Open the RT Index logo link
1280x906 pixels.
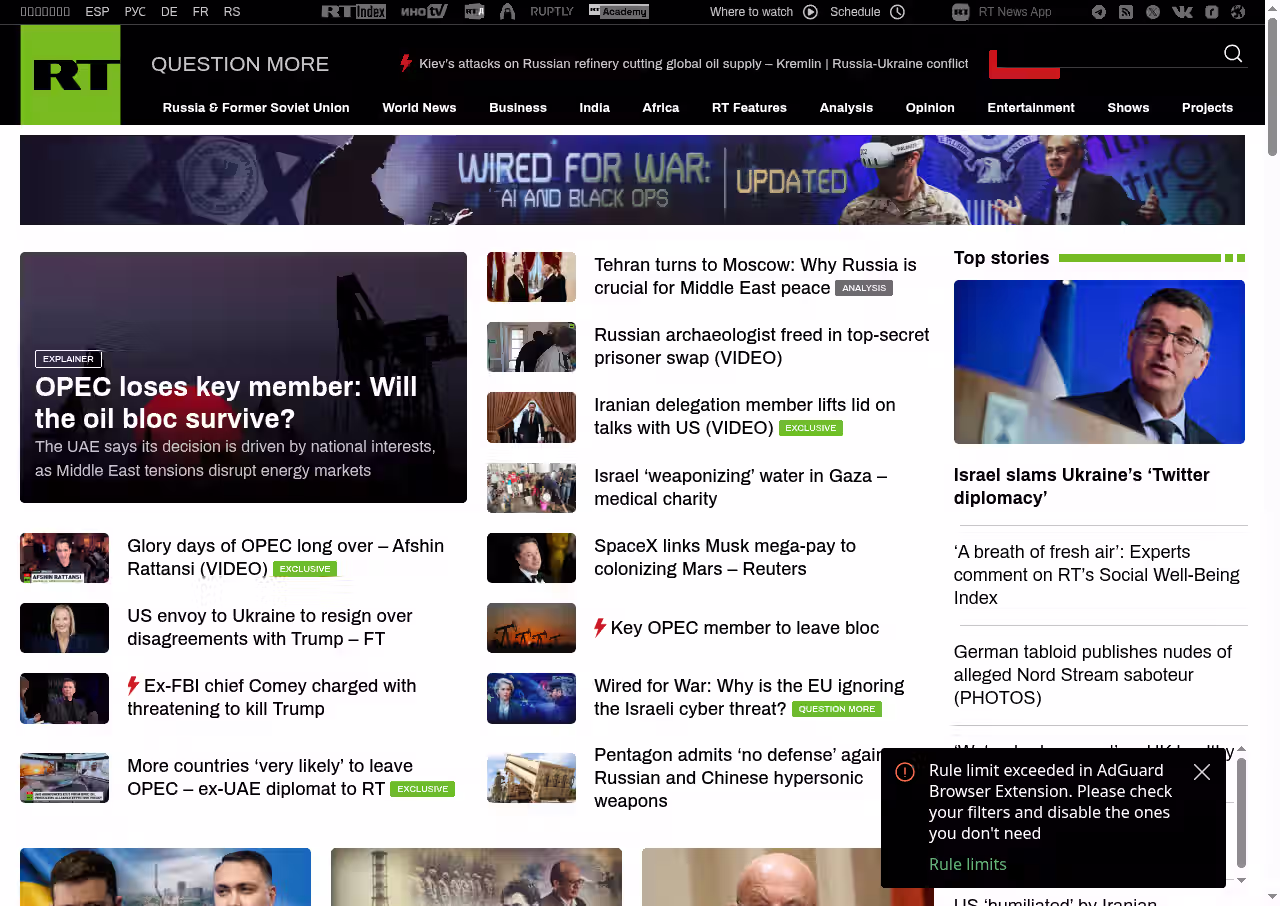353,12
